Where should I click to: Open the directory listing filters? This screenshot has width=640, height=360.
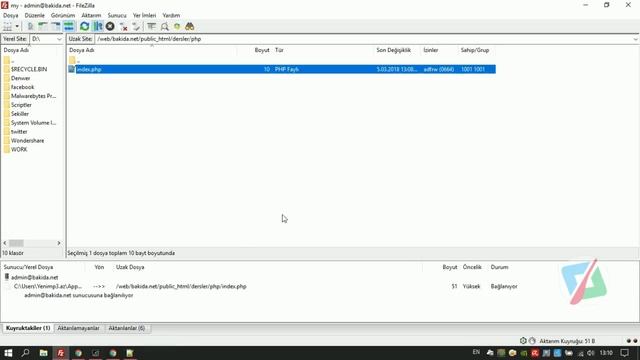coord(151,27)
